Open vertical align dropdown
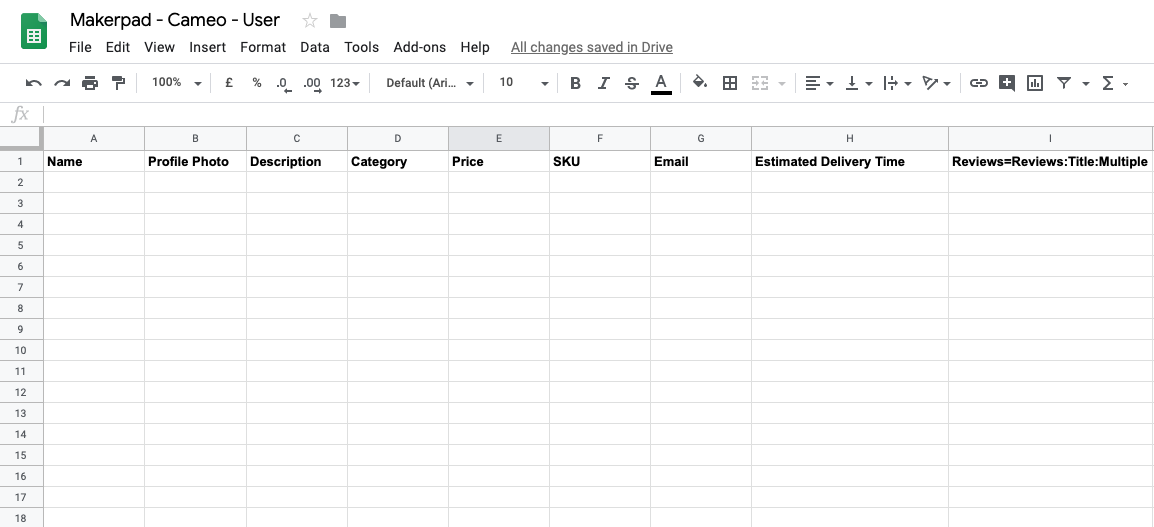1154x527 pixels. (858, 83)
